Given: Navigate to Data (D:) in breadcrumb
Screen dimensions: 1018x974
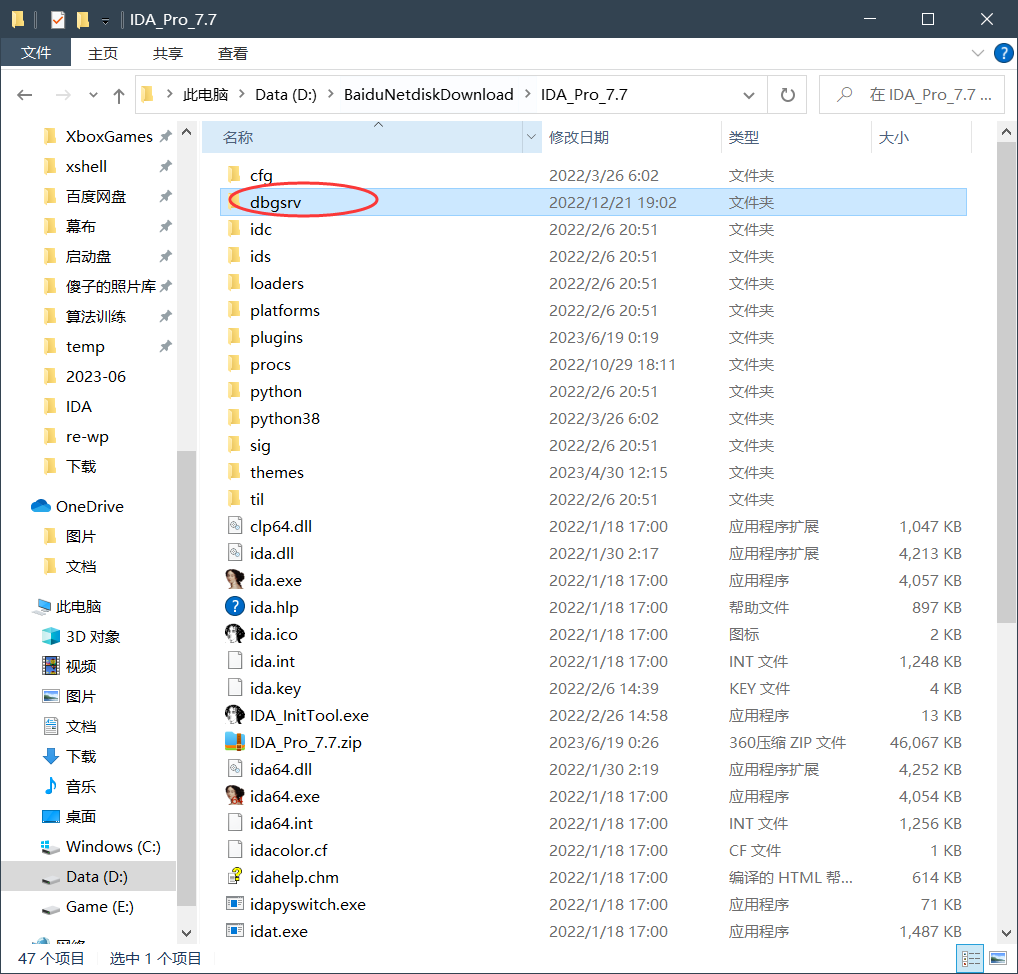Looking at the screenshot, I should tap(286, 95).
